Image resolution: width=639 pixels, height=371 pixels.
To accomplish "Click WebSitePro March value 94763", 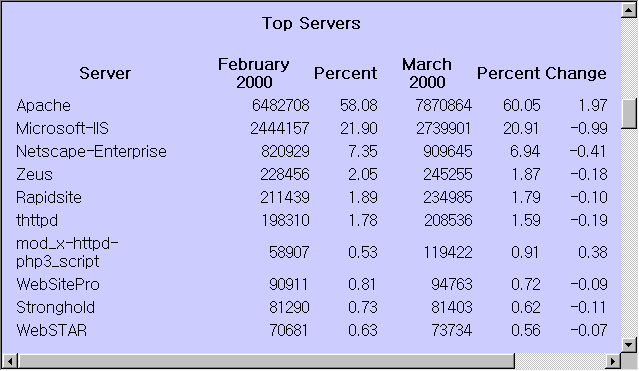I will [x=452, y=284].
